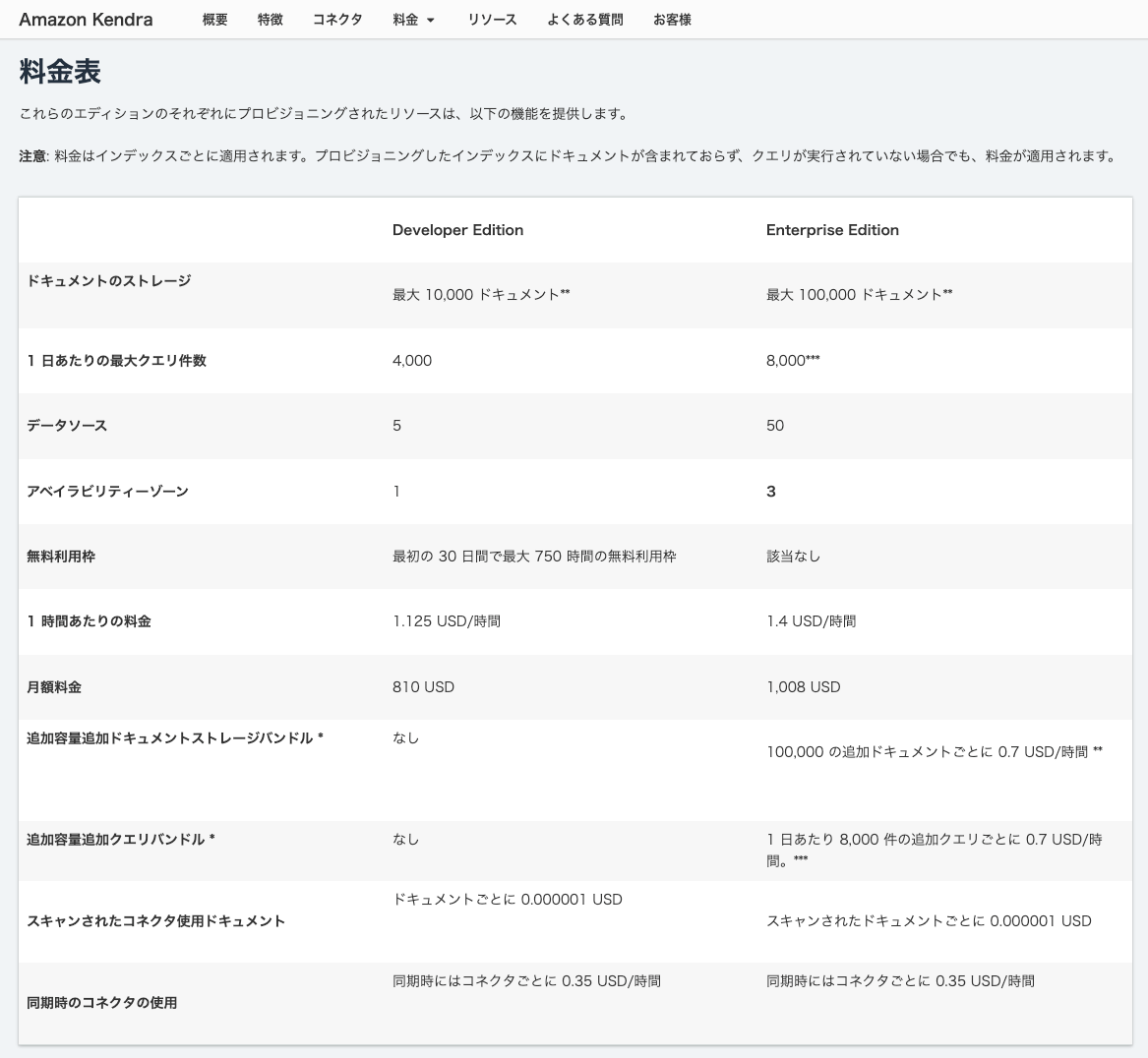Open the 特徴 navigation tab
This screenshot has height=1058, width=1148.
(271, 20)
